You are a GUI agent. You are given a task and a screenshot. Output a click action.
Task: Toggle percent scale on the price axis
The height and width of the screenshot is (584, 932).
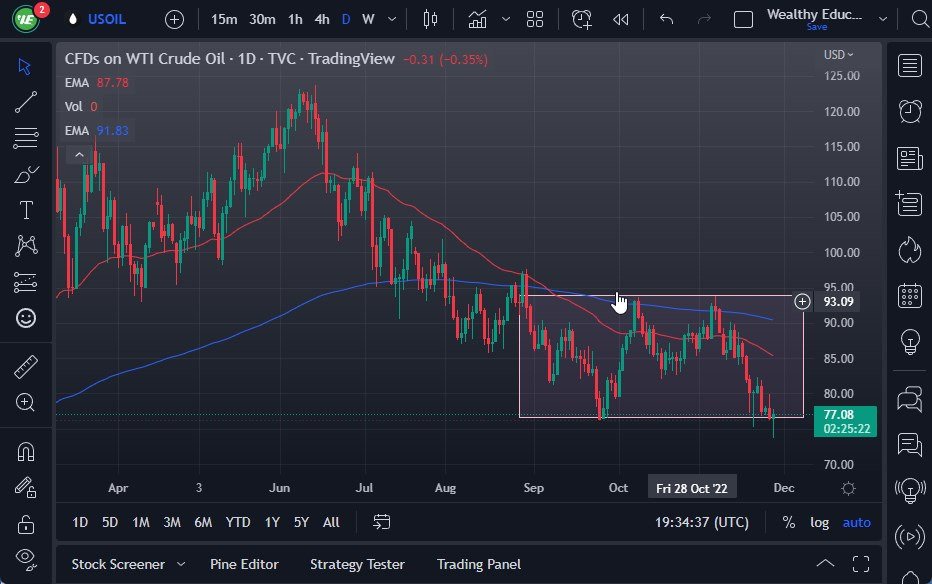pyautogui.click(x=788, y=522)
